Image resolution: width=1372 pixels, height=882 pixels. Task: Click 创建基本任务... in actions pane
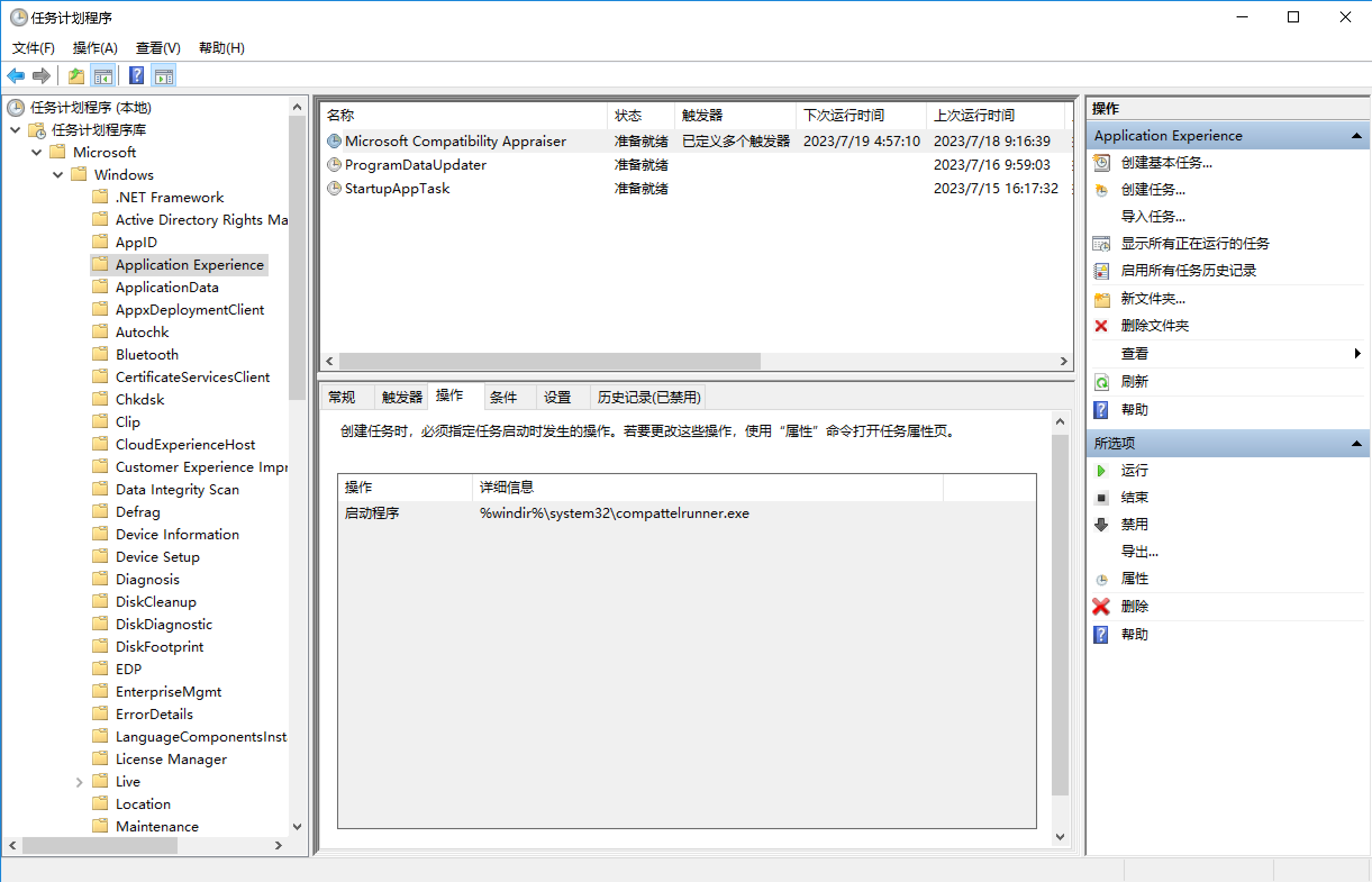[1166, 163]
